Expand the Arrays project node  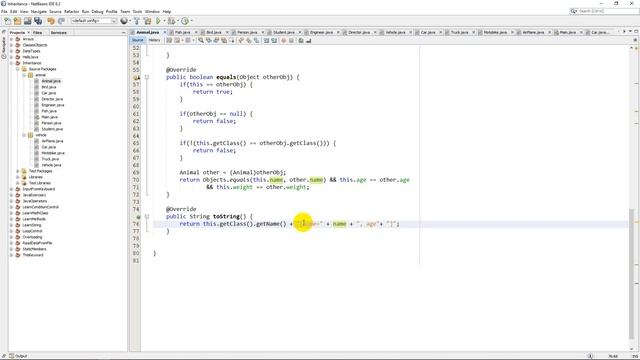[x=11, y=39]
